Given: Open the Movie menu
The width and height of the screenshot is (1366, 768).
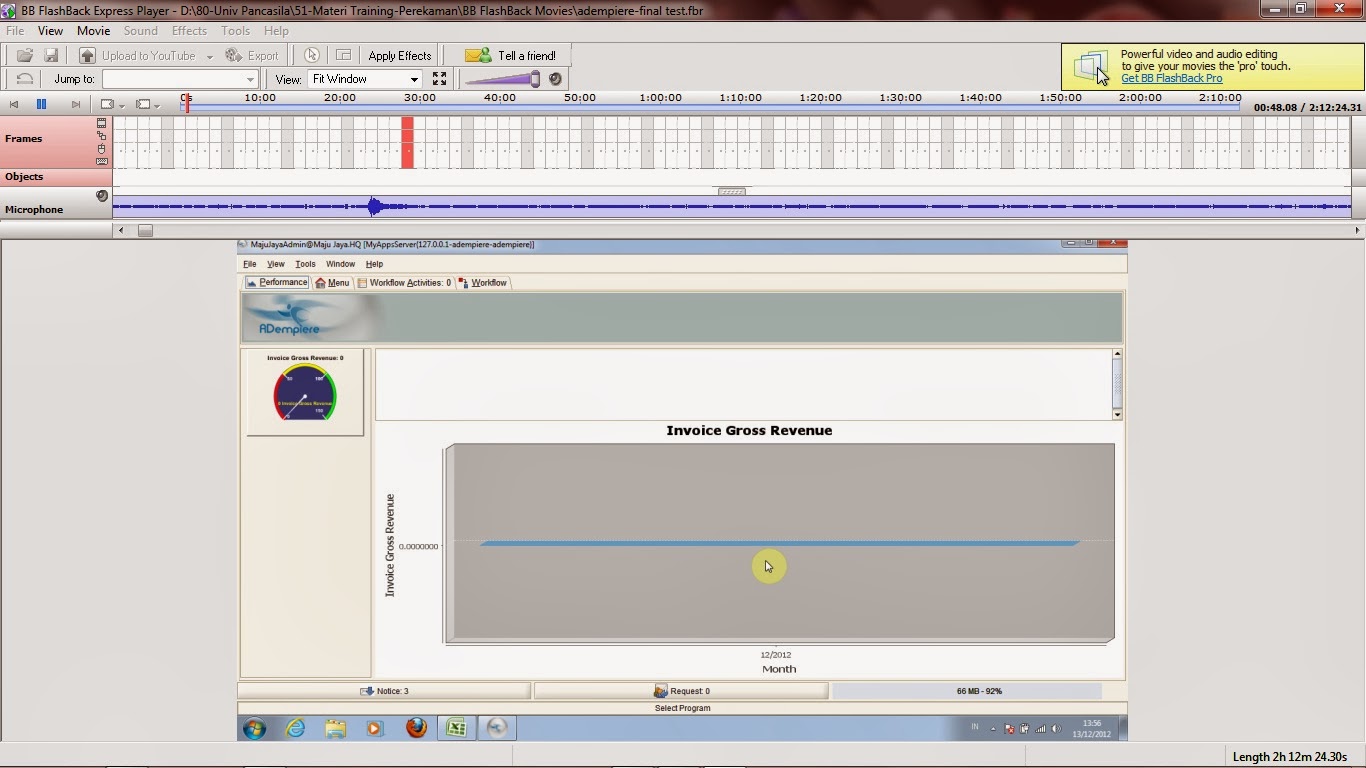Looking at the screenshot, I should point(93,31).
